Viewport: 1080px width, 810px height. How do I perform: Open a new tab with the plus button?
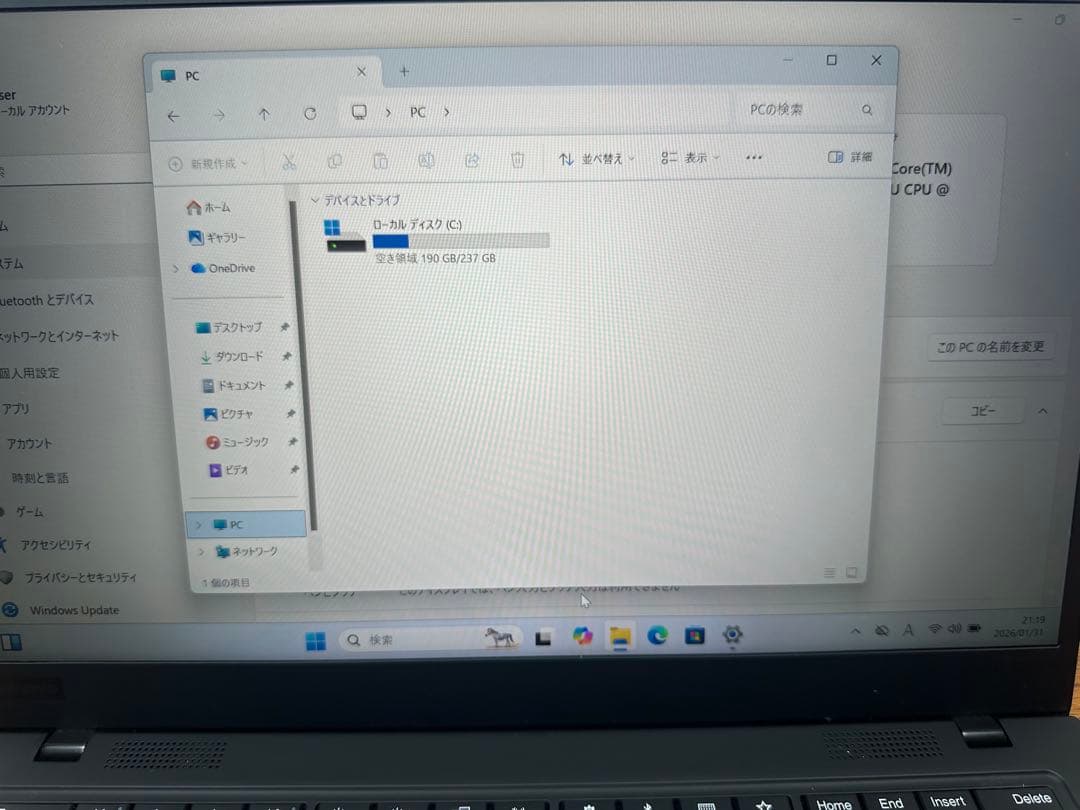coord(403,72)
